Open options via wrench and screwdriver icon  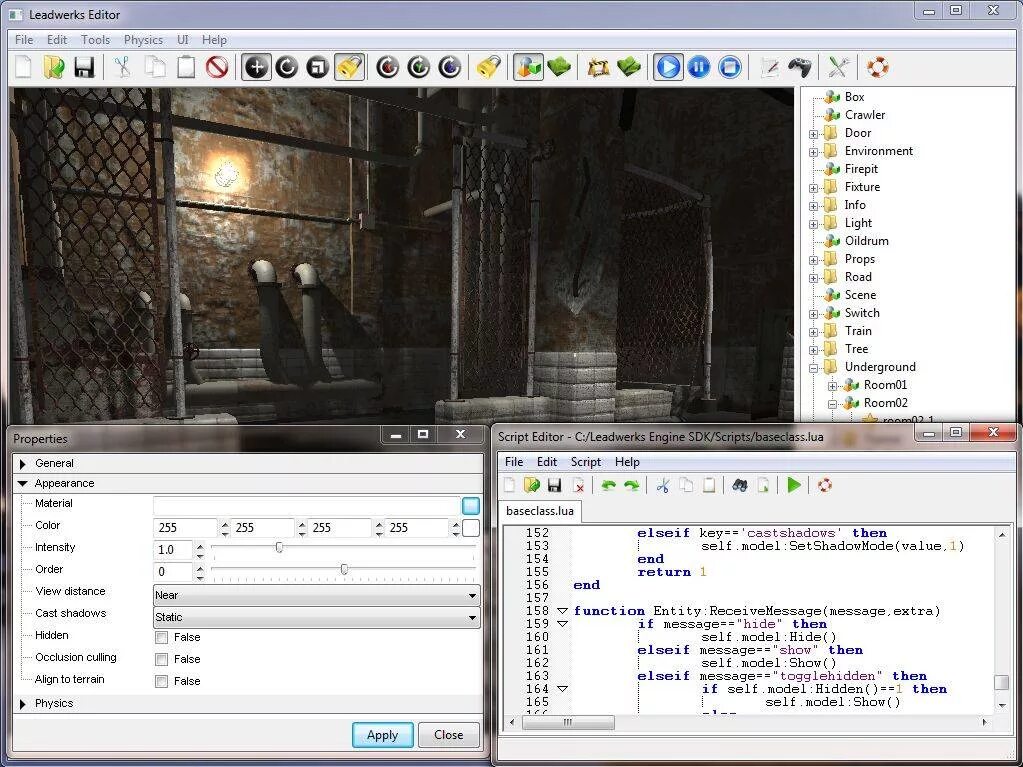[x=838, y=67]
